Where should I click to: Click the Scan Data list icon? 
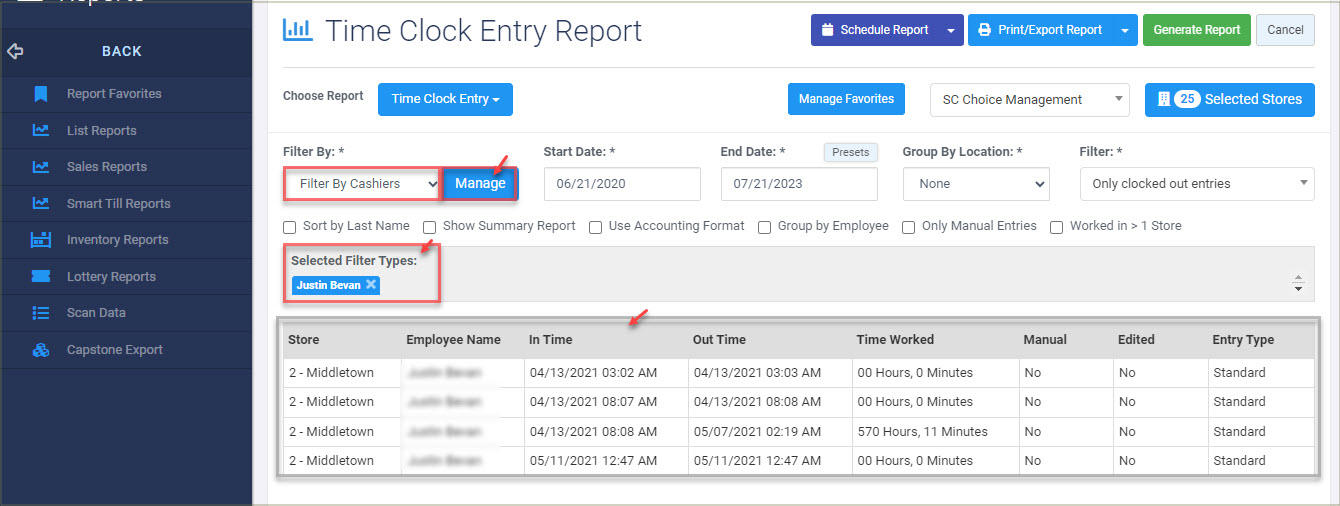[x=41, y=313]
